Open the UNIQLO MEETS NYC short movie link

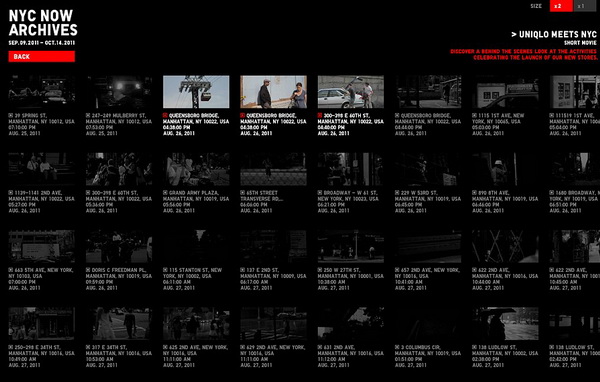(554, 35)
